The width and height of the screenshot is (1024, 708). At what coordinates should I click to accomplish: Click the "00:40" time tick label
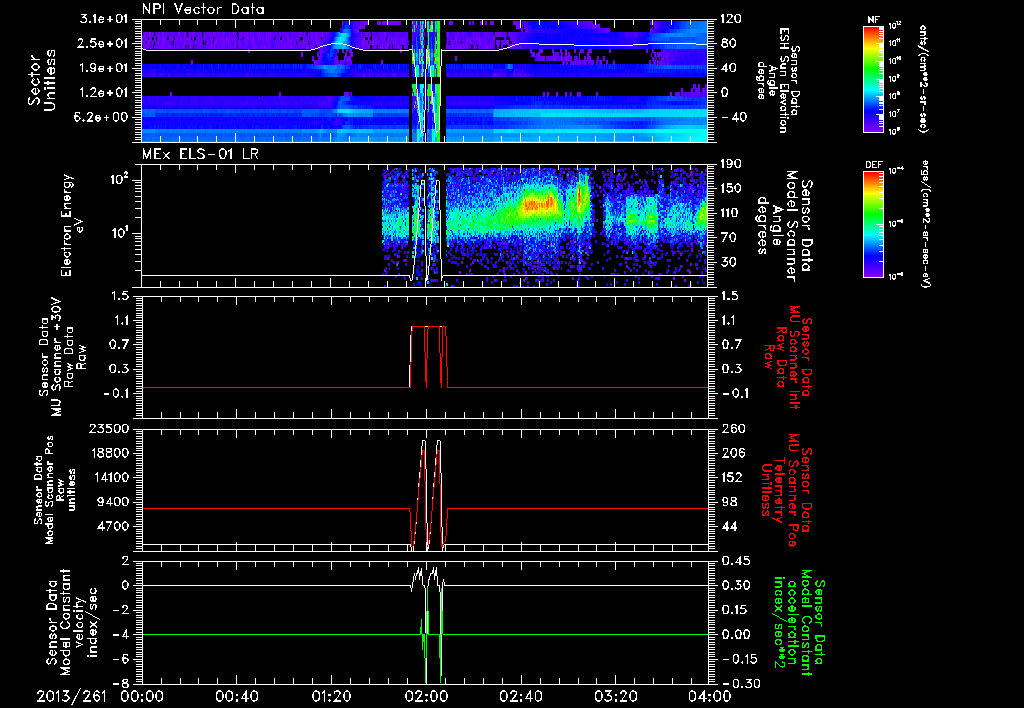(x=236, y=697)
